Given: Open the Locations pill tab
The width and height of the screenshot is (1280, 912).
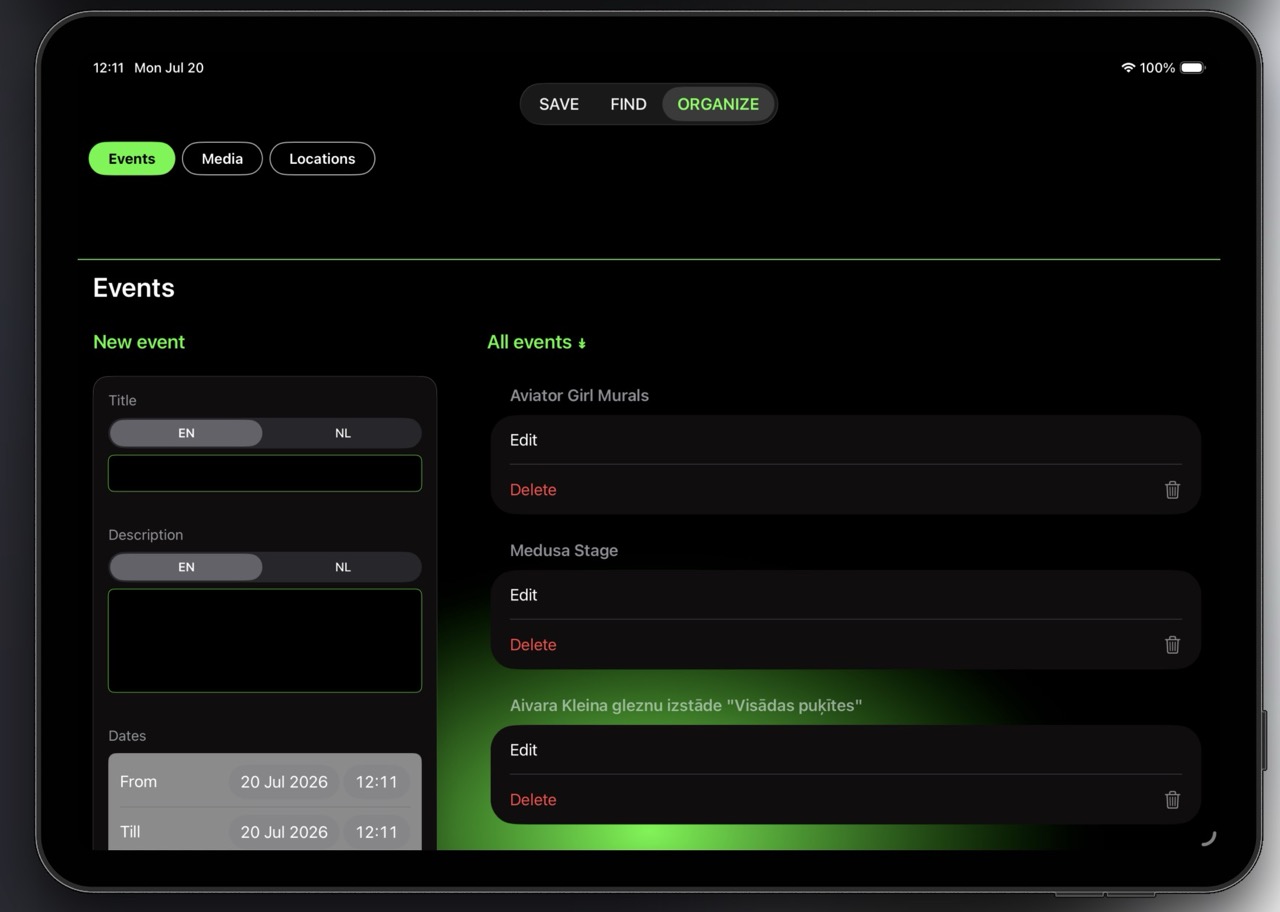Looking at the screenshot, I should tap(322, 159).
